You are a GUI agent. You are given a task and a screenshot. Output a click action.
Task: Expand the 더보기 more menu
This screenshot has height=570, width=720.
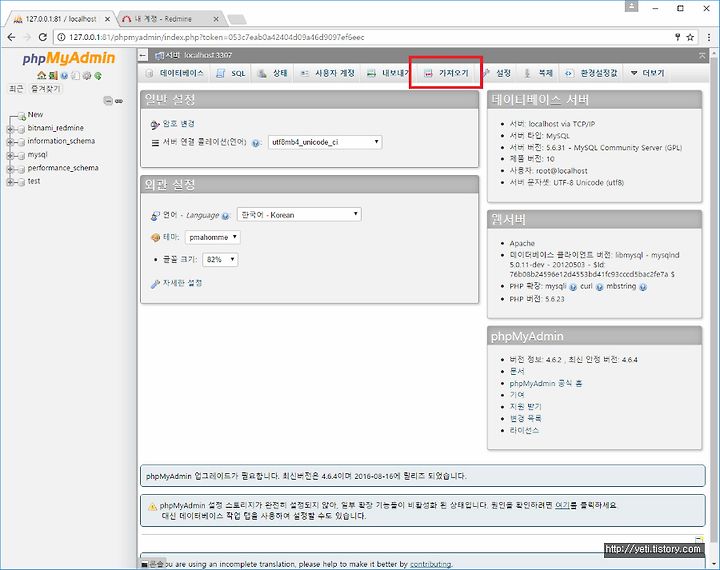[x=647, y=73]
